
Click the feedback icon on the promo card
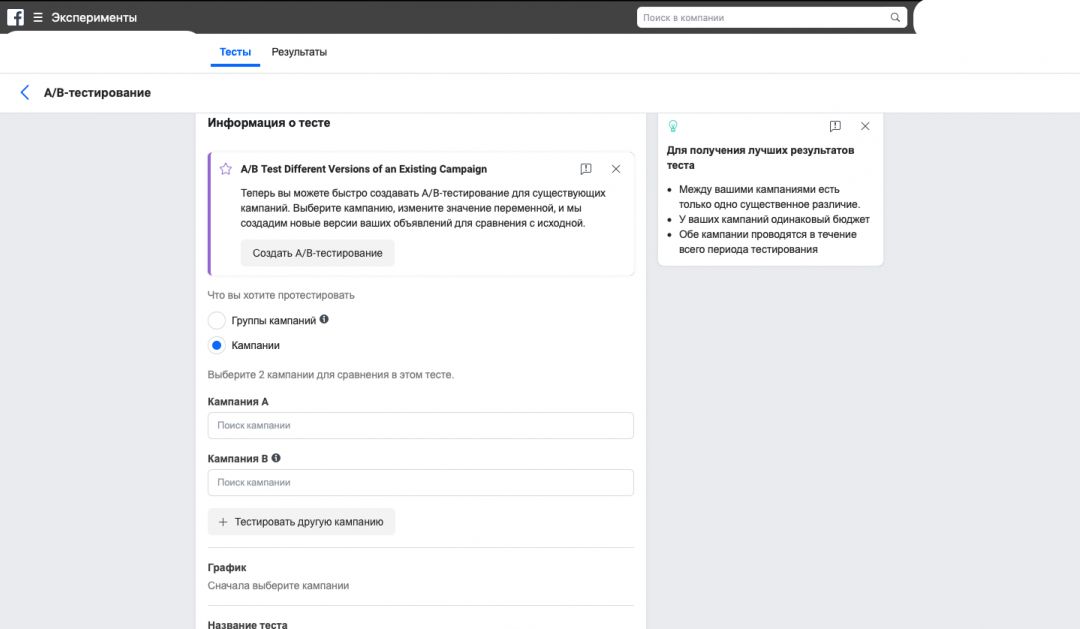tap(585, 168)
